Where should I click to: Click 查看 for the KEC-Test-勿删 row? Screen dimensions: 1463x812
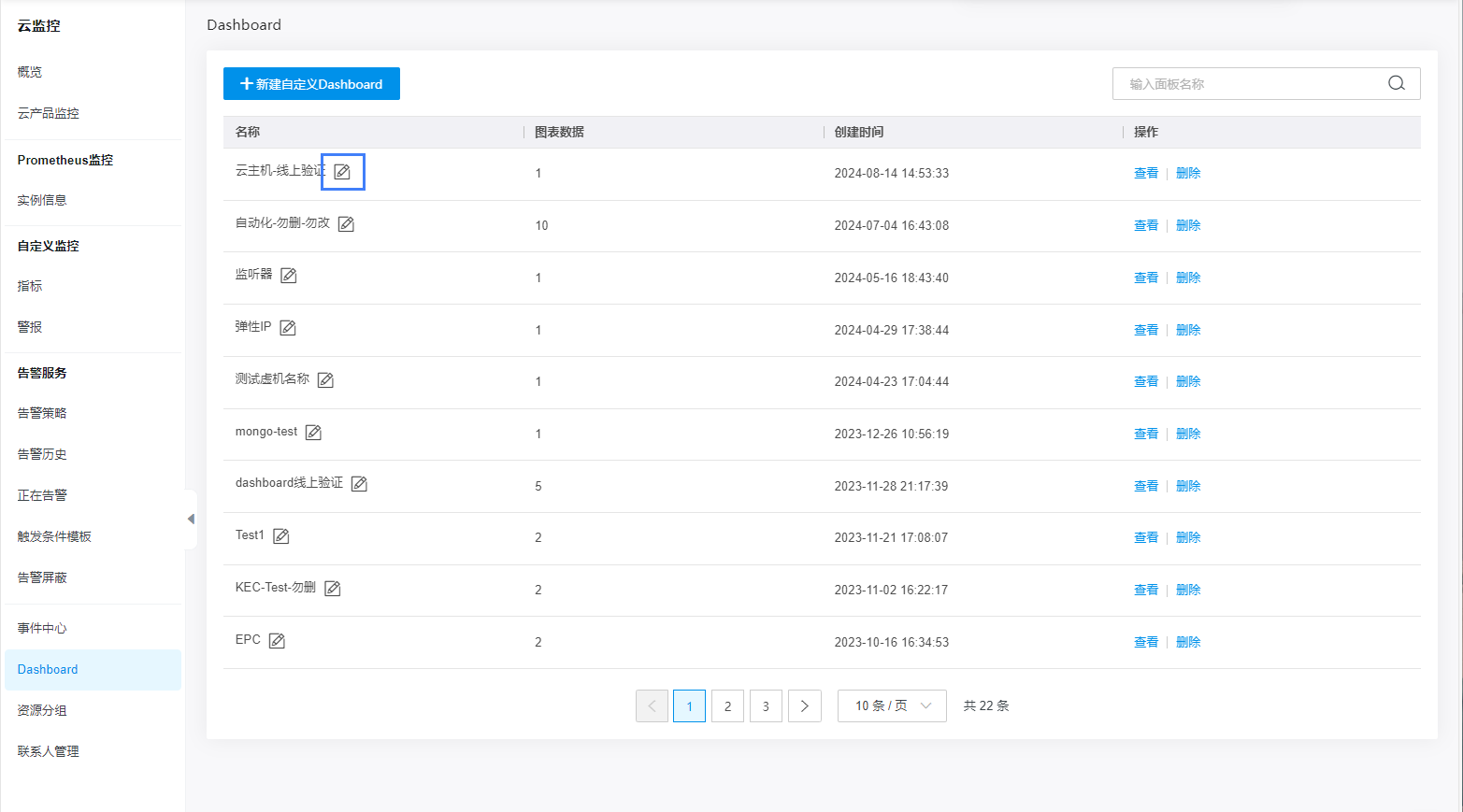1145,590
